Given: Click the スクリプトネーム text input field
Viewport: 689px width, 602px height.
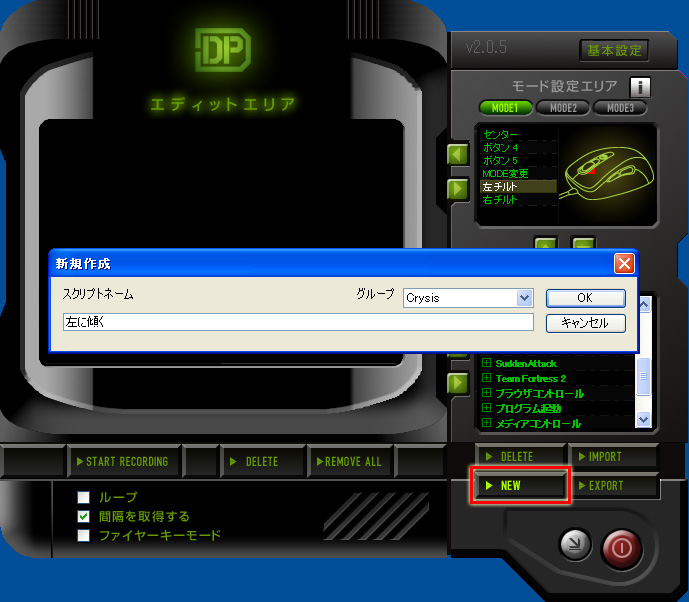Looking at the screenshot, I should point(297,323).
